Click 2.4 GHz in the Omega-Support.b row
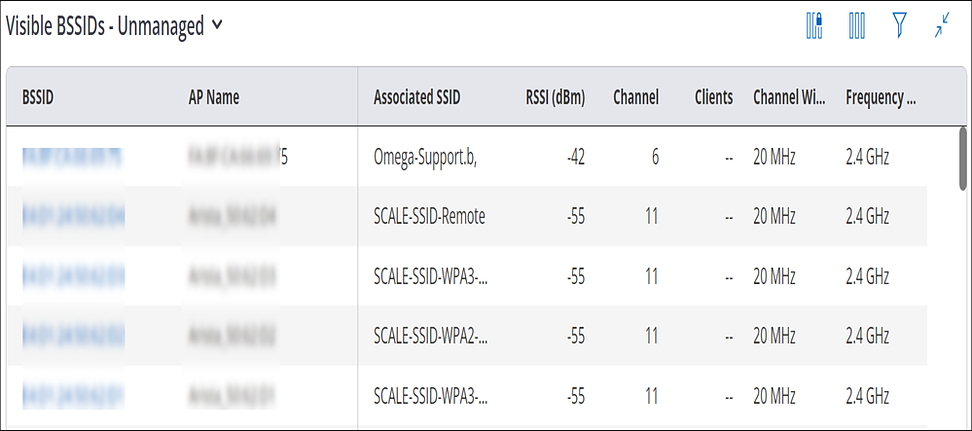This screenshot has height=431, width=972. click(867, 158)
